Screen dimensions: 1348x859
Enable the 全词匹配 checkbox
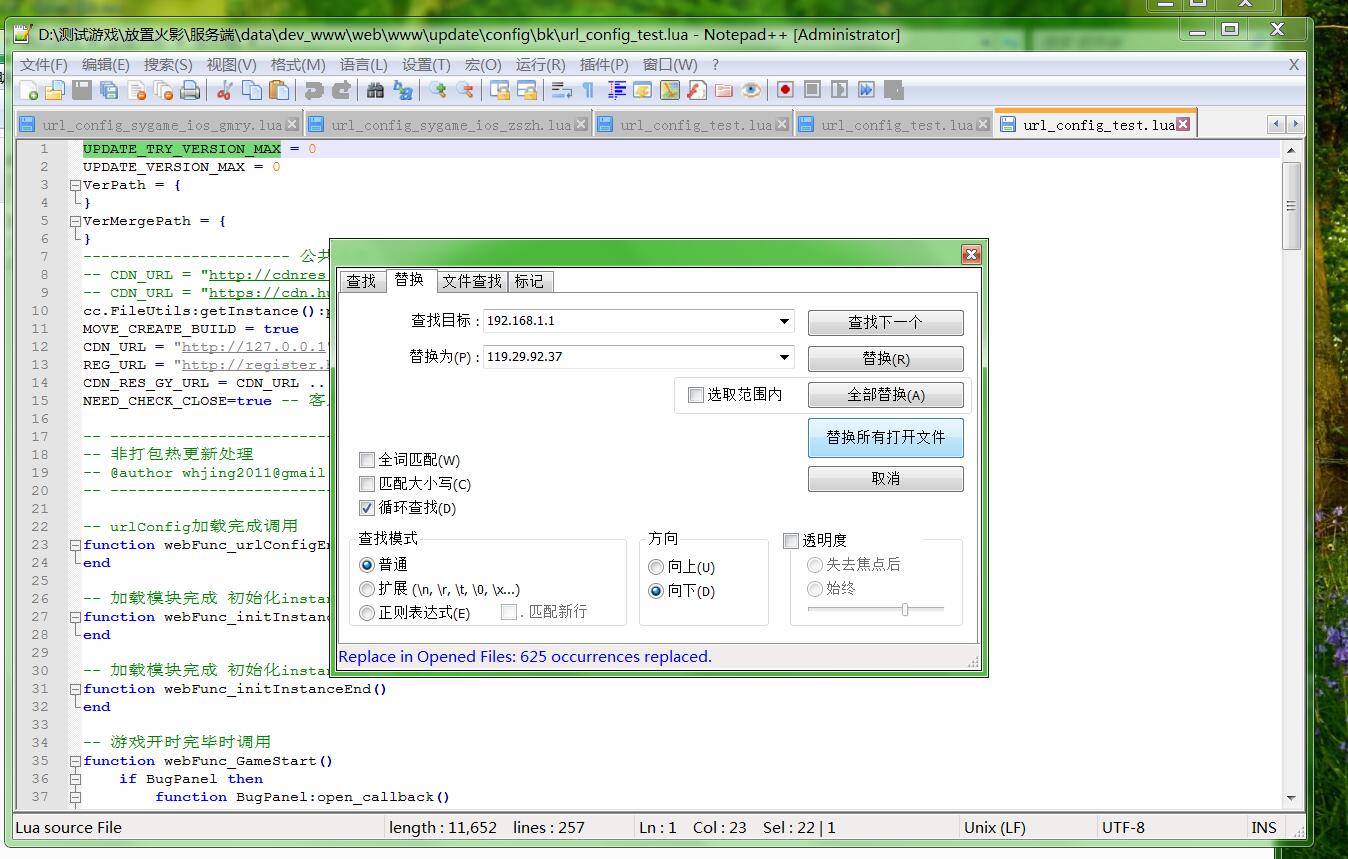click(367, 460)
